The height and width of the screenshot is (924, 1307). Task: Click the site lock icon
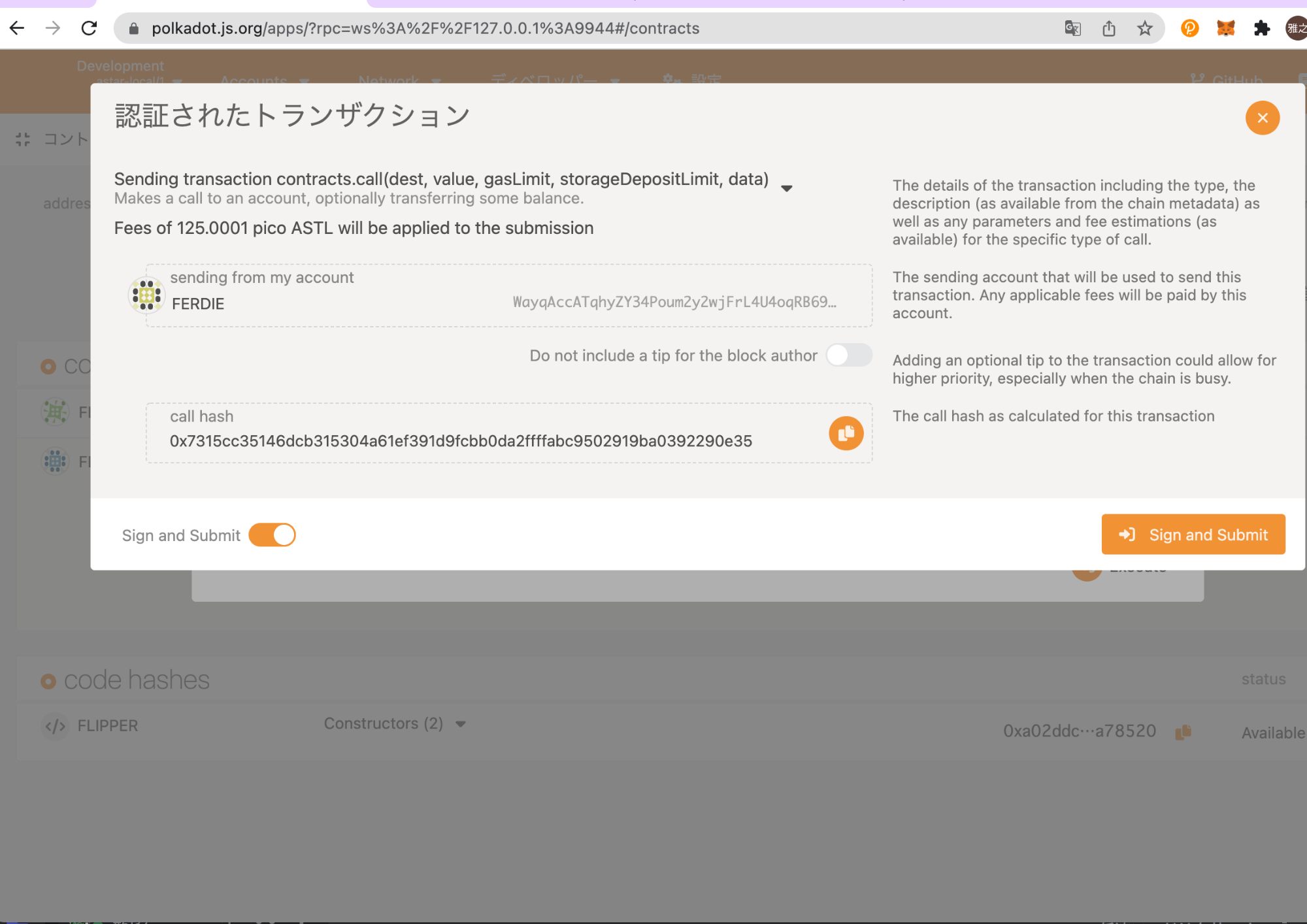click(133, 28)
